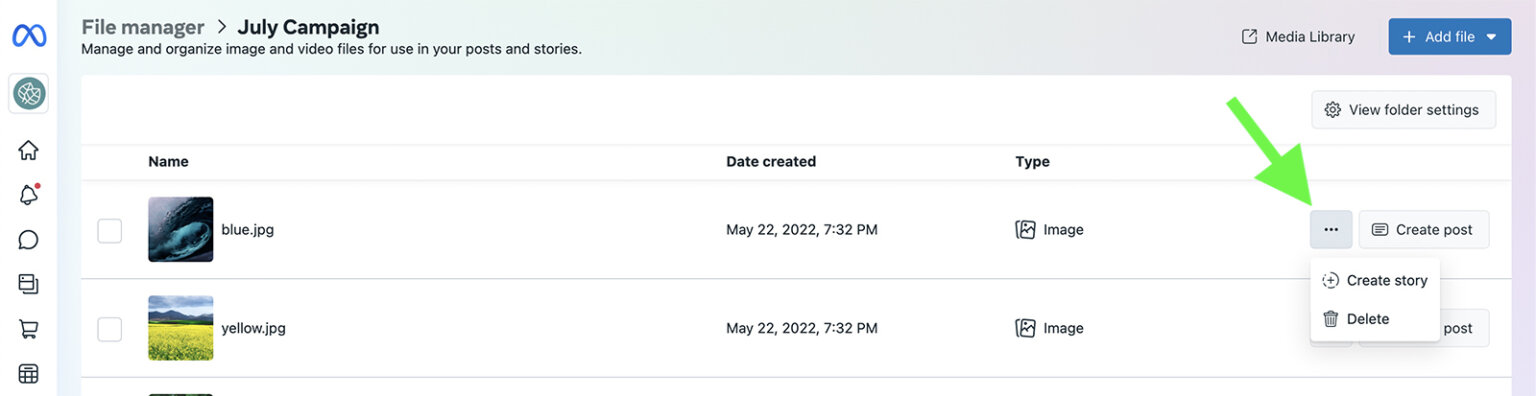The image size is (1536, 396).
Task: Open the account profile avatar icon
Action: (29, 94)
